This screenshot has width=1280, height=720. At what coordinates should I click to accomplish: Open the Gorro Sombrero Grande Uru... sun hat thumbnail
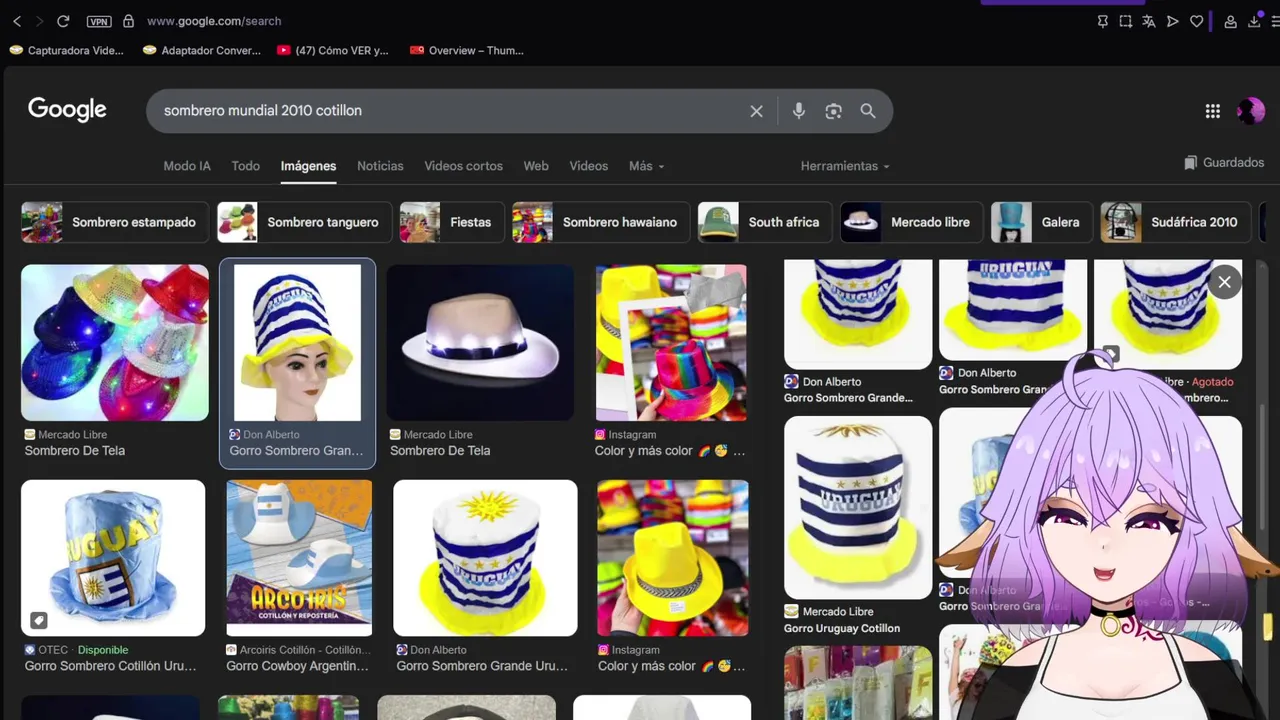coord(485,558)
